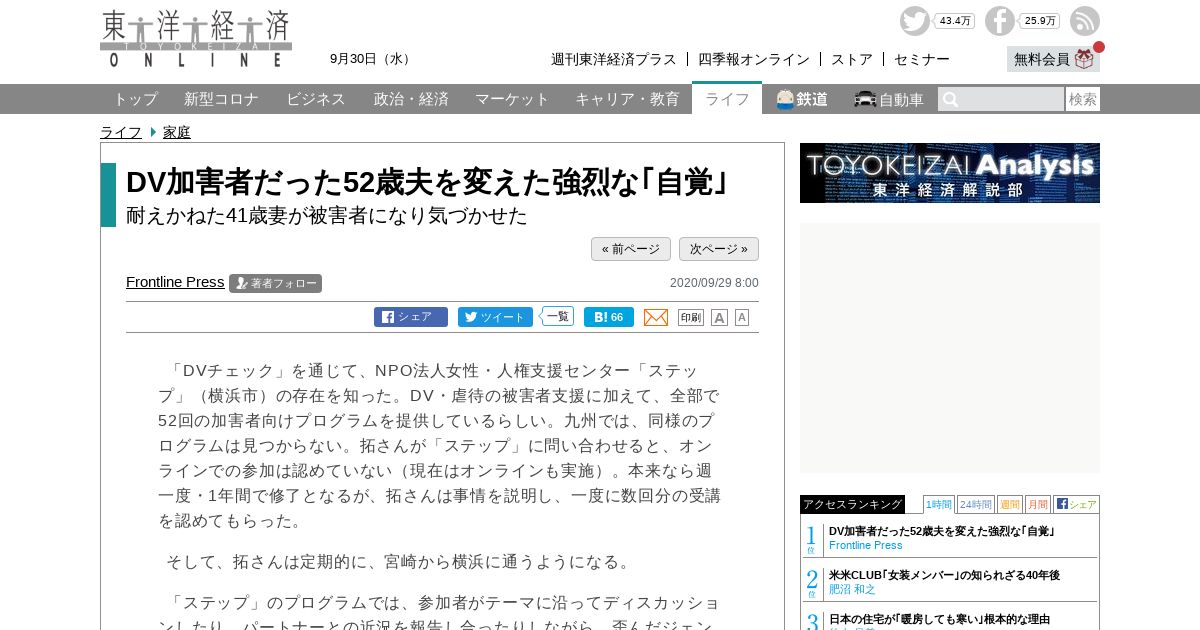Open ranking #1 DV加害者だった52歳夫 article
Image resolution: width=1200 pixels, height=630 pixels.
tap(942, 531)
